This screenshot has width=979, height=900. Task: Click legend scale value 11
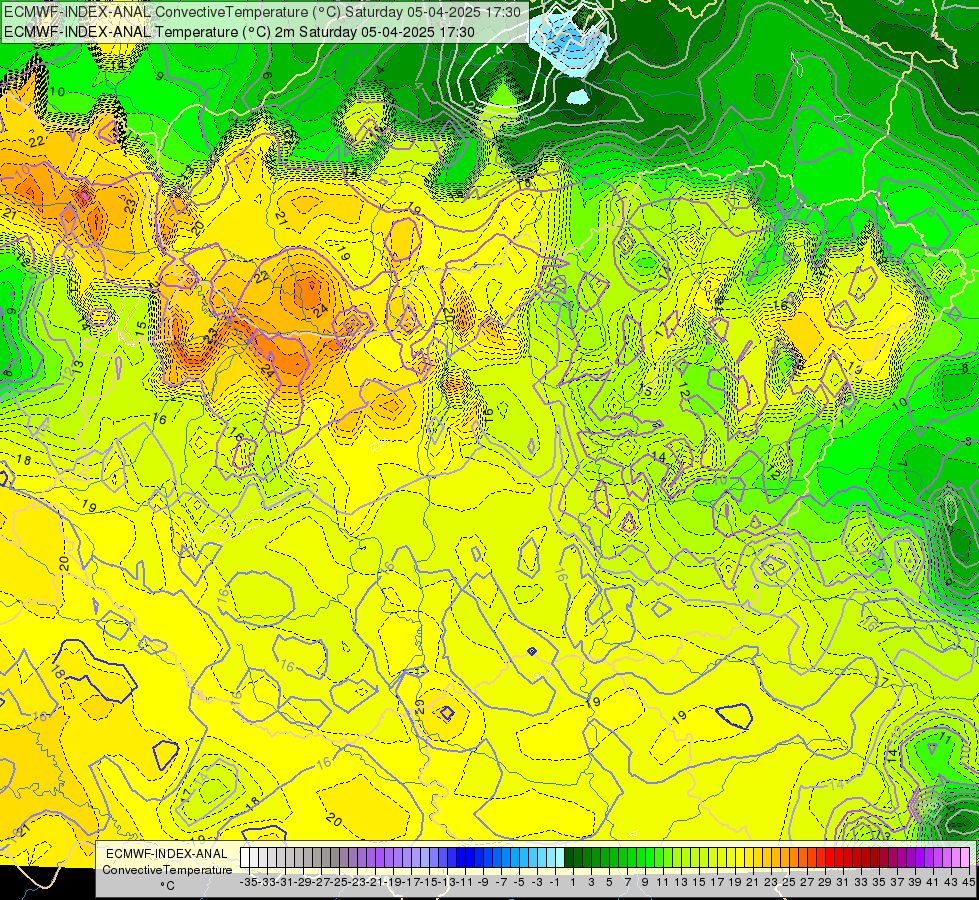pyautogui.click(x=662, y=882)
